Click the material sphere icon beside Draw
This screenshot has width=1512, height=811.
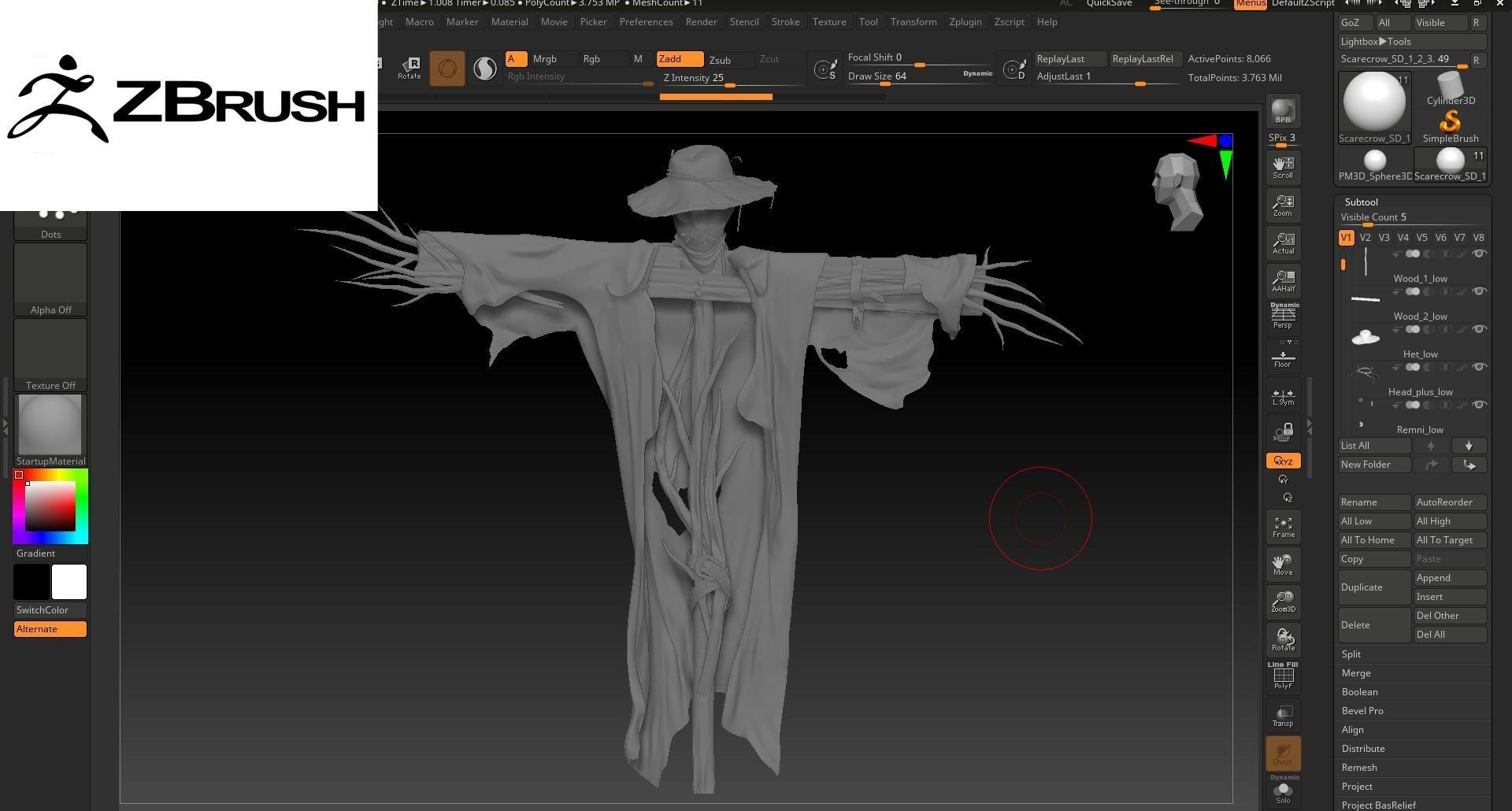click(x=484, y=69)
